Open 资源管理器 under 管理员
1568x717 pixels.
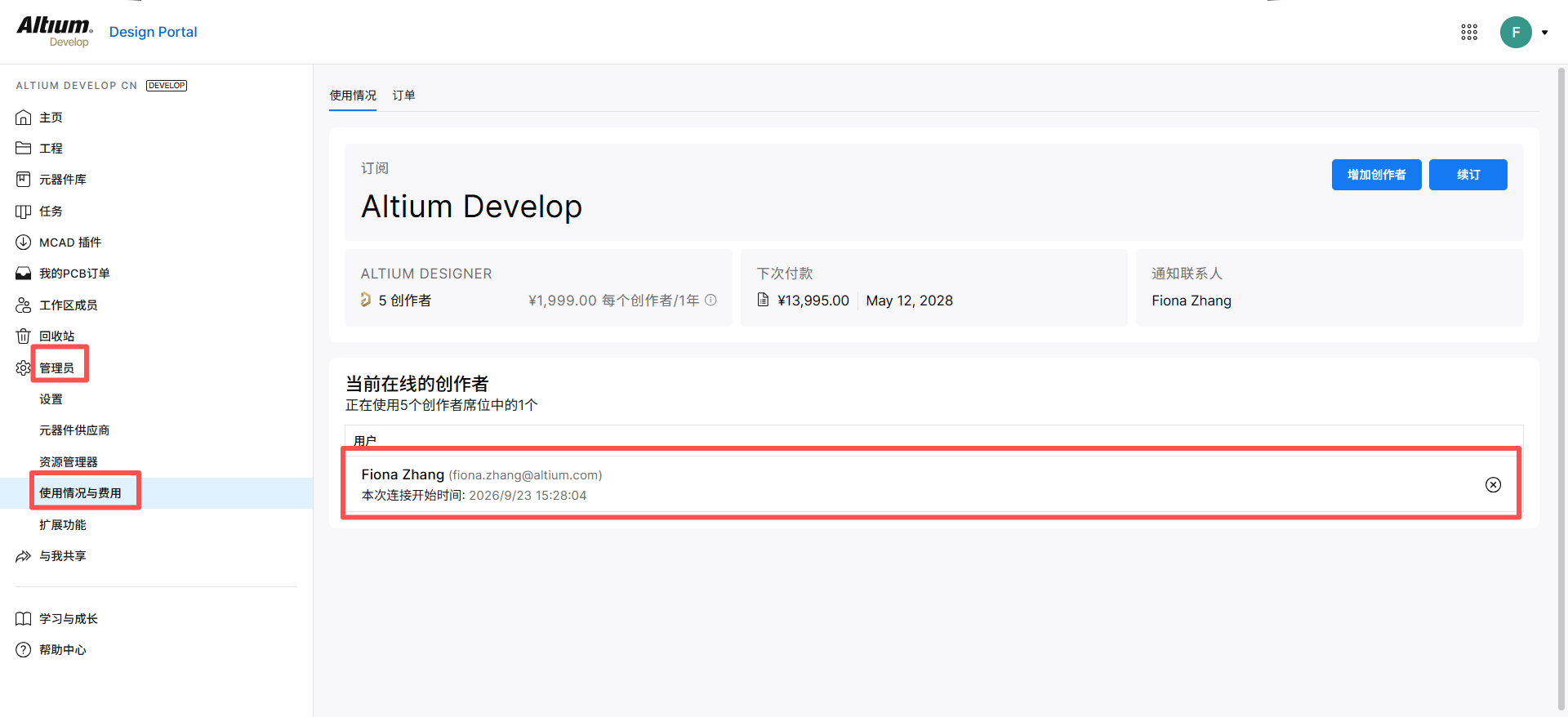tap(69, 462)
